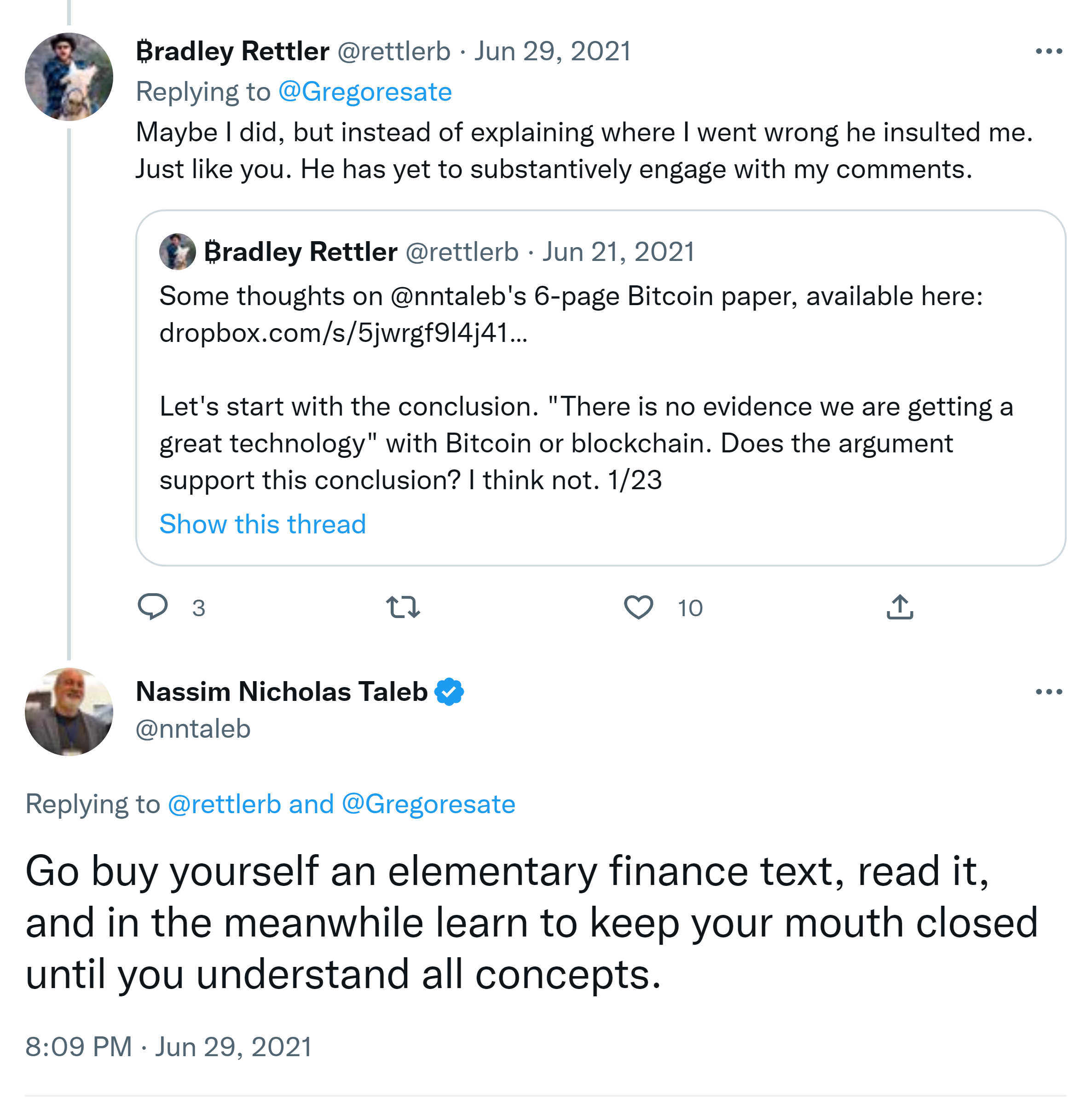The image size is (1092, 1116).
Task: Open Nassim Nicholas Taleb's profile picture
Action: pos(69,711)
